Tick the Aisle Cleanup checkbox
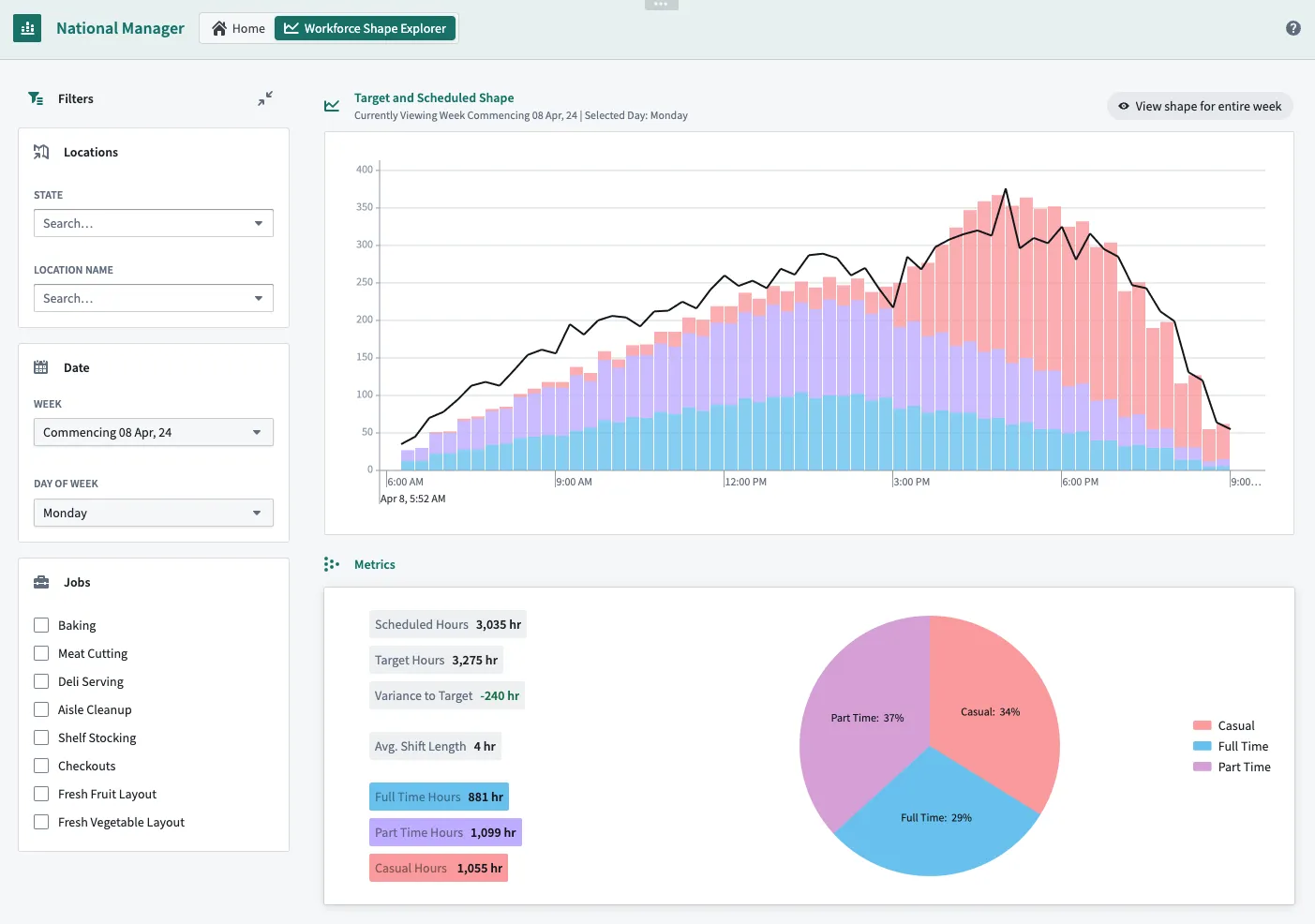The image size is (1315, 924). coord(41,709)
